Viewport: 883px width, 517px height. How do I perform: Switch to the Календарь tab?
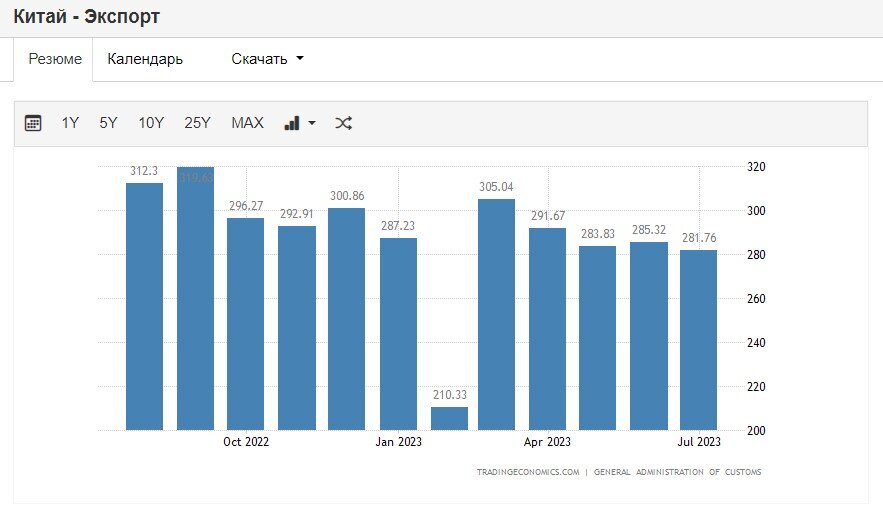click(x=145, y=59)
